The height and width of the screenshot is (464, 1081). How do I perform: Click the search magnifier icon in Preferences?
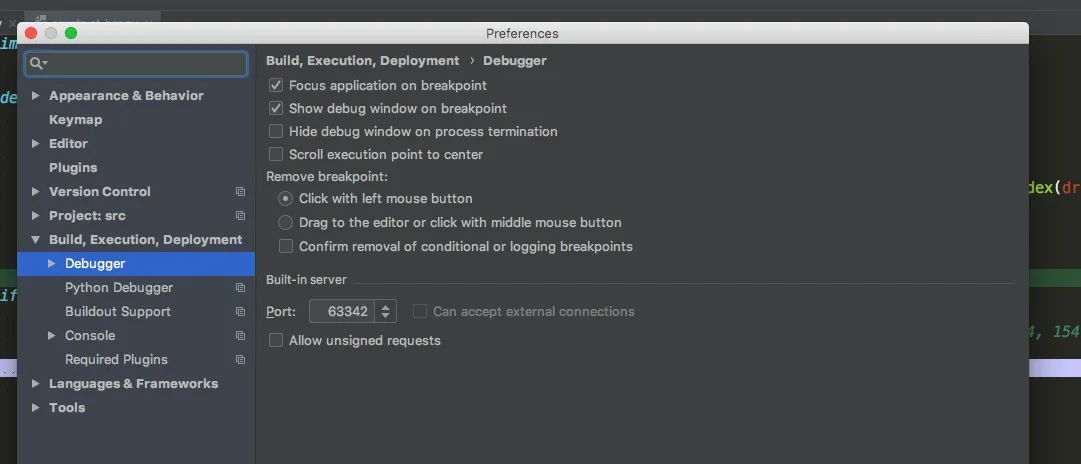37,64
